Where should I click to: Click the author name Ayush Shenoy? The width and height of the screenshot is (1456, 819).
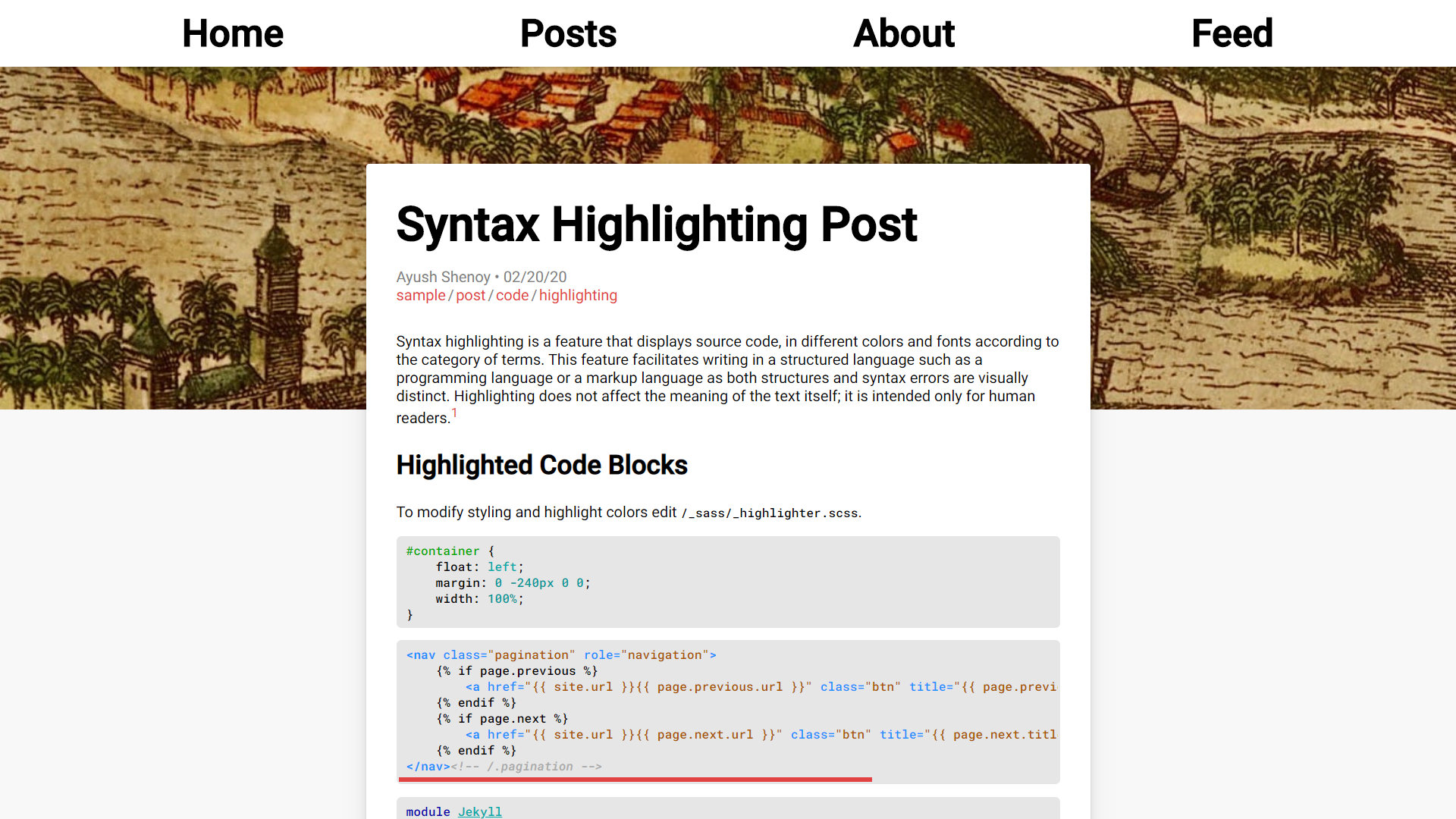443,277
